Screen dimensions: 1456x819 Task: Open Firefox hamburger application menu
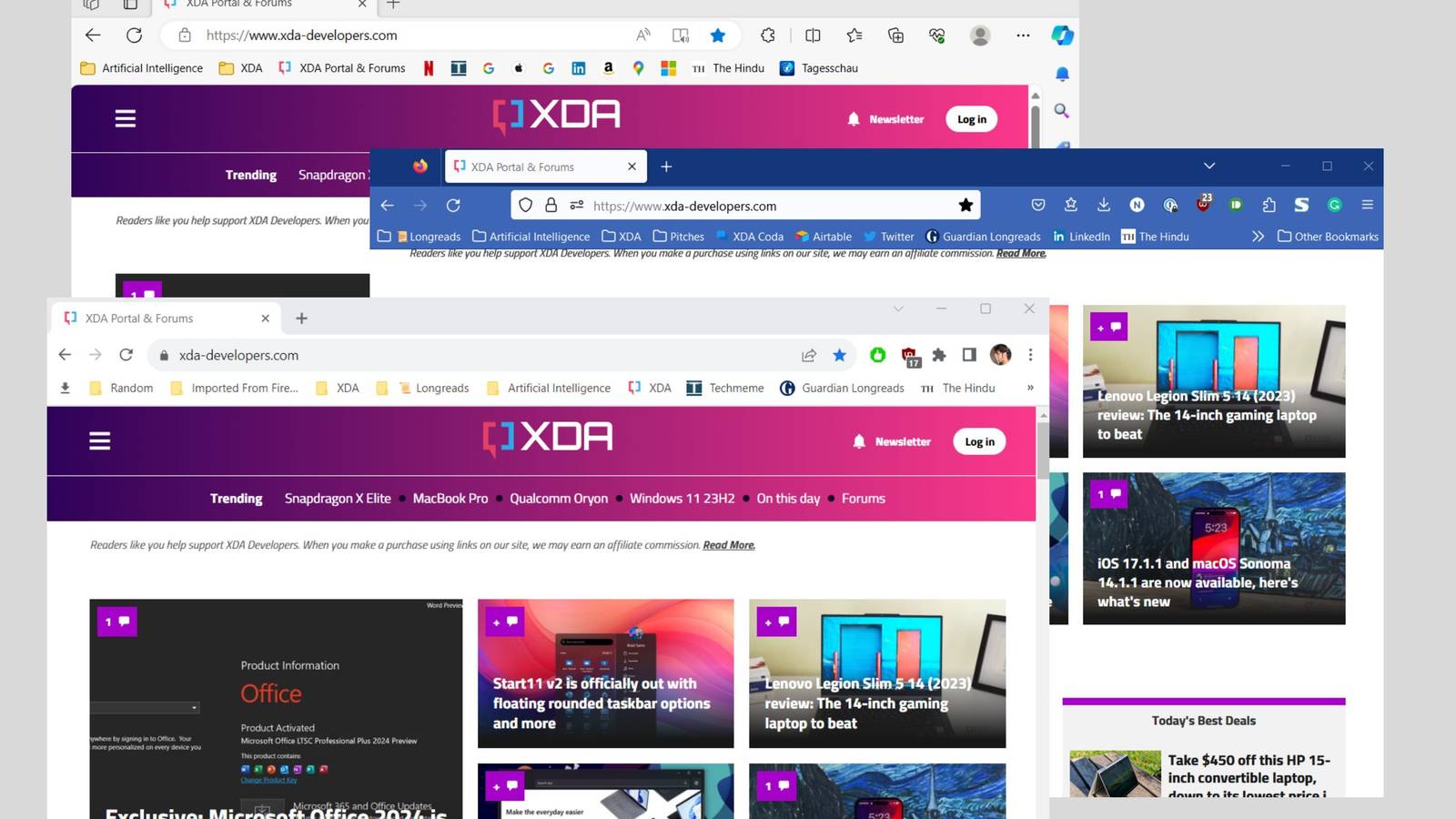[1367, 205]
